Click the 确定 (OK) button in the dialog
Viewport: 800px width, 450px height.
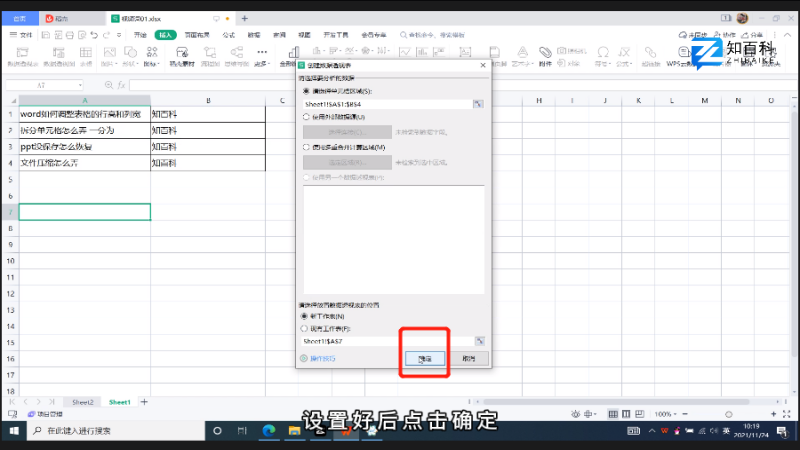[x=425, y=358]
